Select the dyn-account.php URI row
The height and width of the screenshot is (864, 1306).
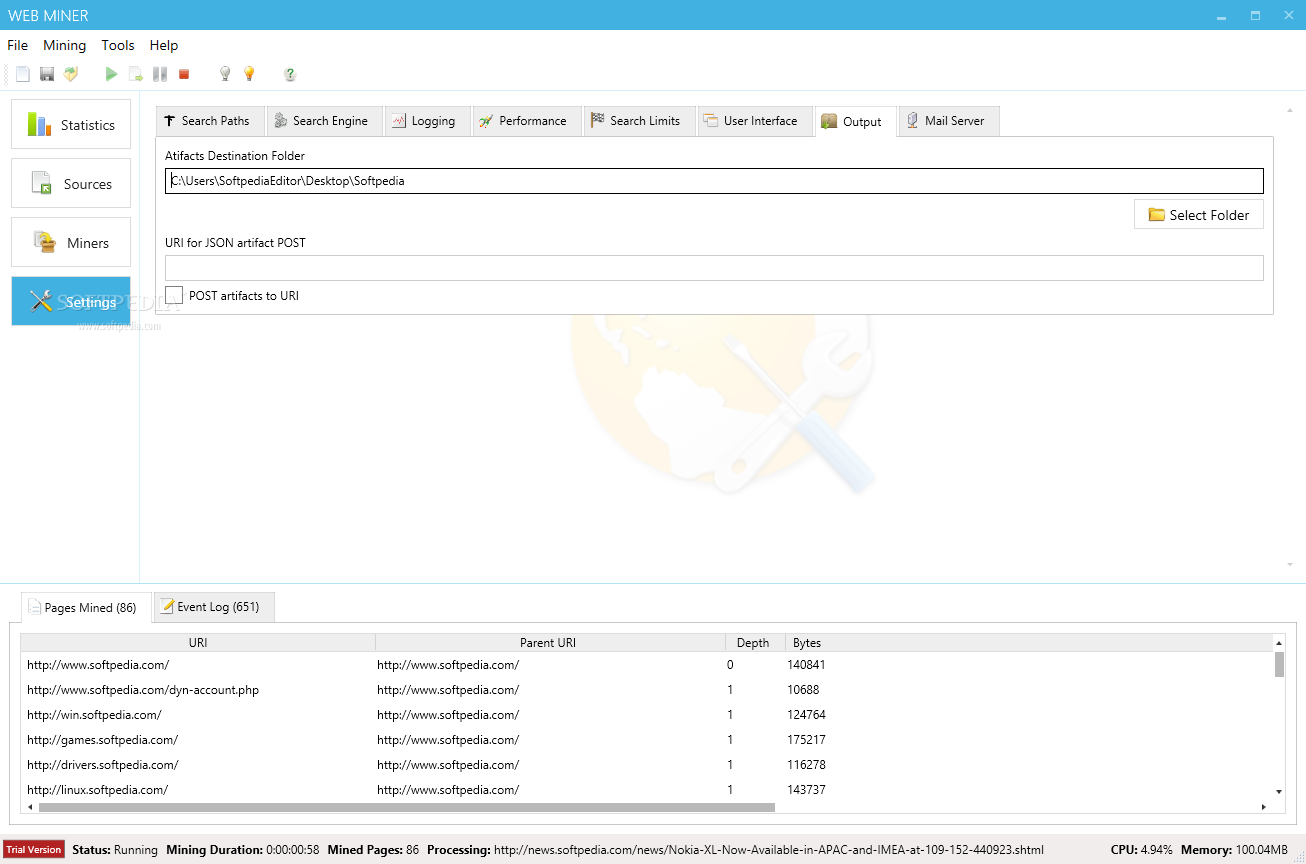(646, 690)
